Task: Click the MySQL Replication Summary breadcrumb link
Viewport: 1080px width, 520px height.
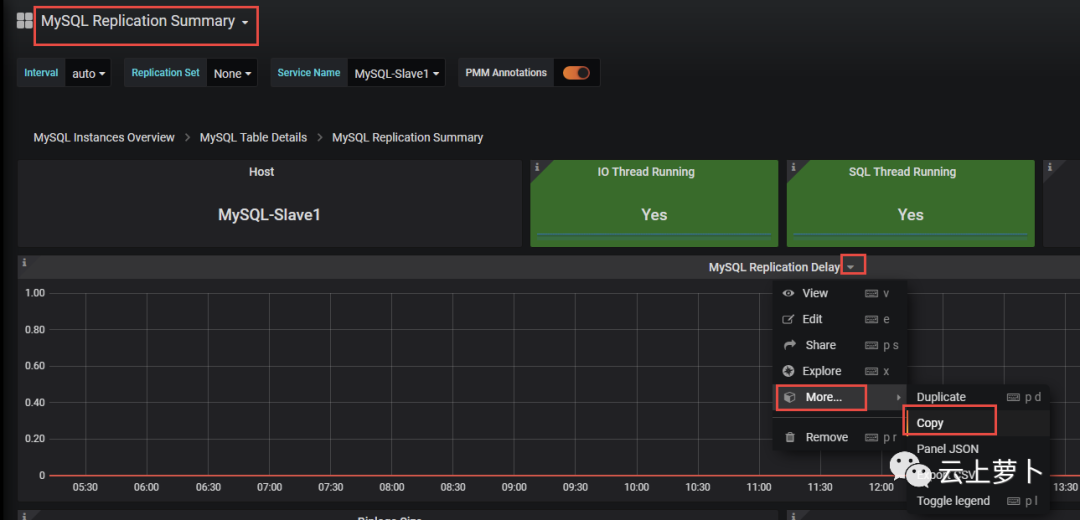Action: tap(408, 137)
